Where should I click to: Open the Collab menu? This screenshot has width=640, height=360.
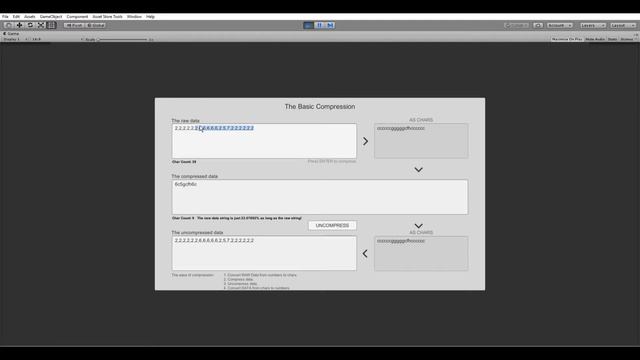[x=516, y=25]
